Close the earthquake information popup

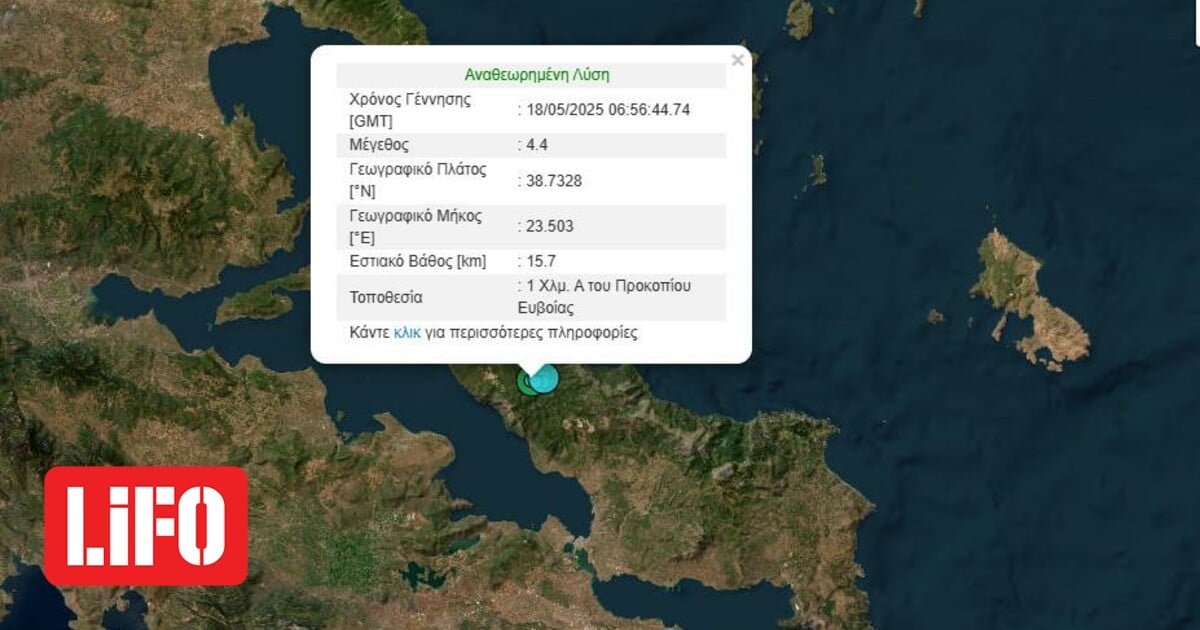737,58
